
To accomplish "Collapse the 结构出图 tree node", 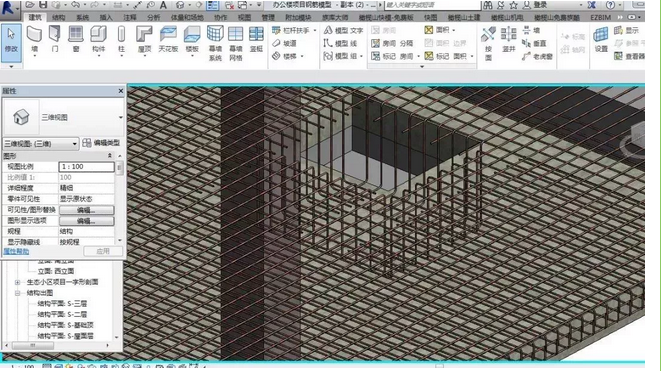I will point(17,293).
